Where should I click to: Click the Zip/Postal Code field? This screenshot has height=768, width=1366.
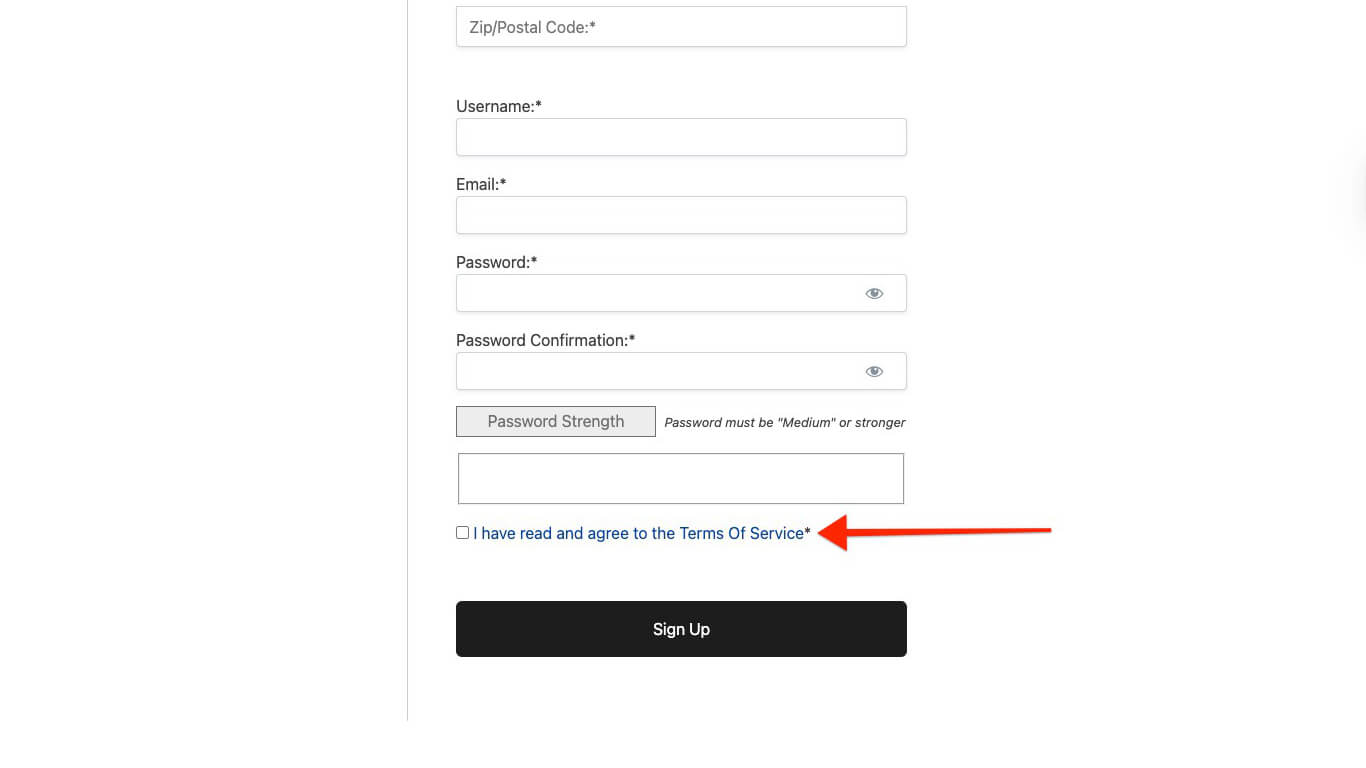681,26
